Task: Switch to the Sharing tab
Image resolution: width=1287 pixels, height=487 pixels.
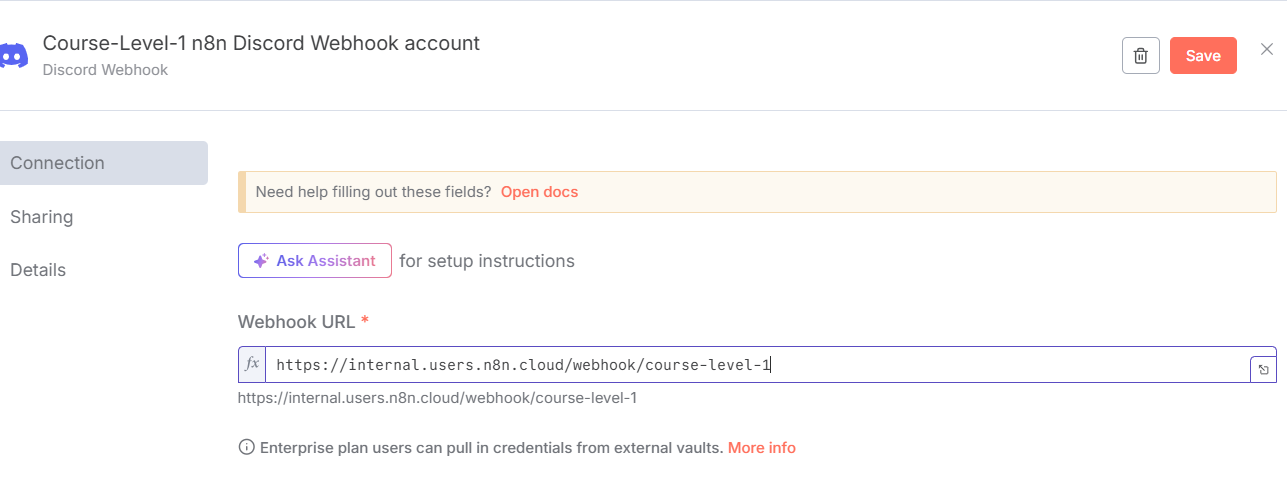Action: click(x=41, y=217)
